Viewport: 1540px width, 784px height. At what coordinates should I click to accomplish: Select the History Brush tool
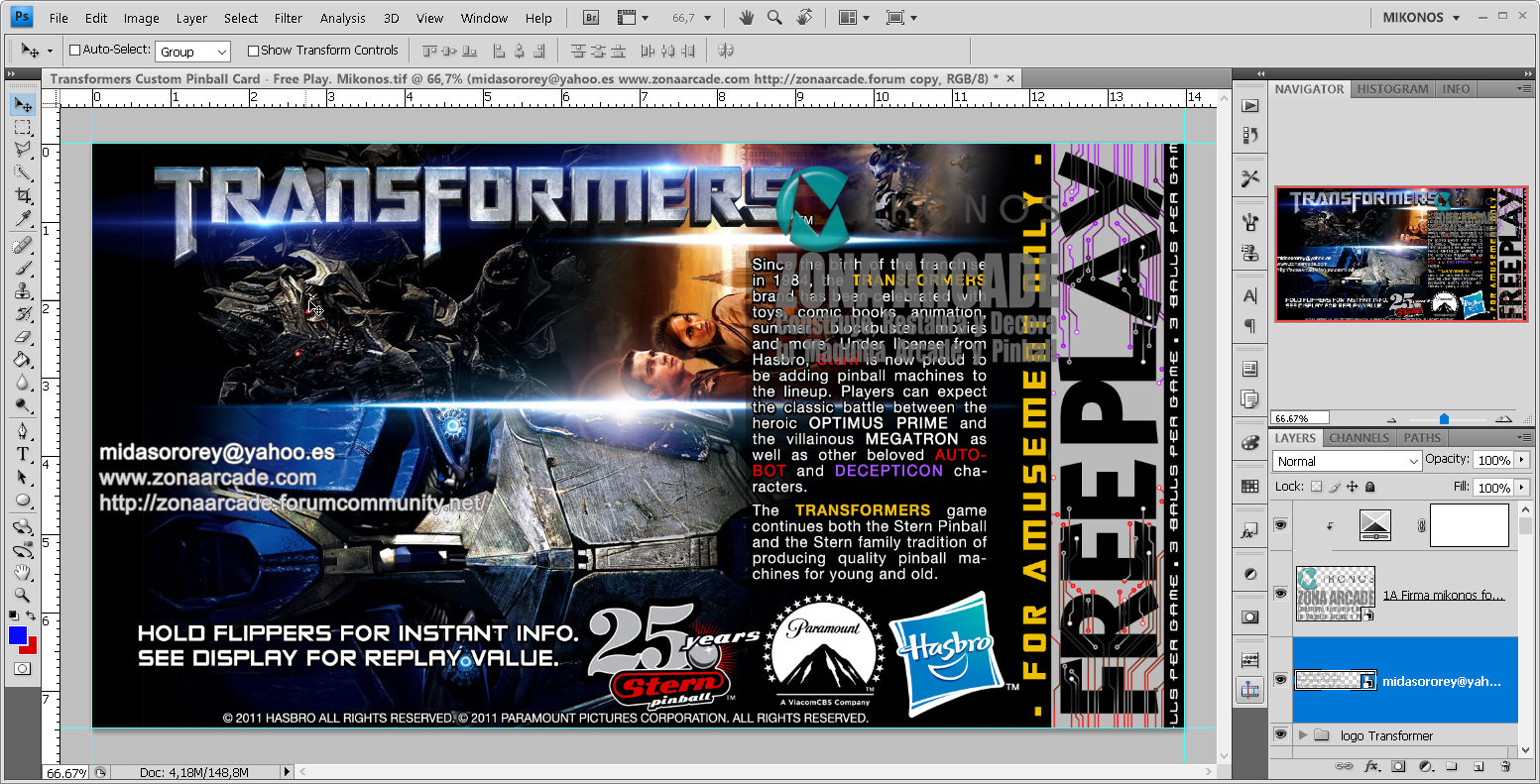23,314
